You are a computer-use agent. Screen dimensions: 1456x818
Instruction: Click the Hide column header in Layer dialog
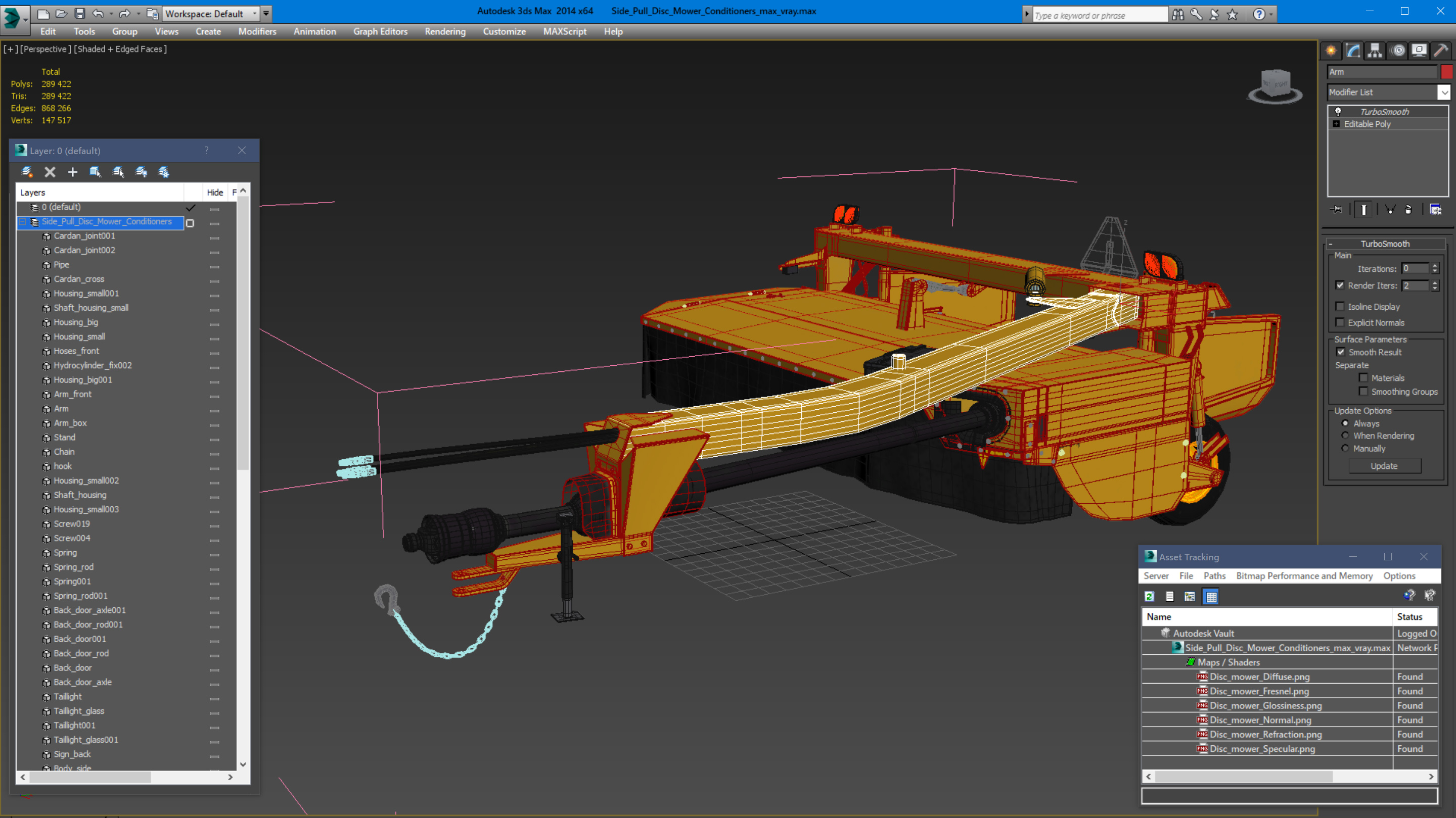point(215,193)
